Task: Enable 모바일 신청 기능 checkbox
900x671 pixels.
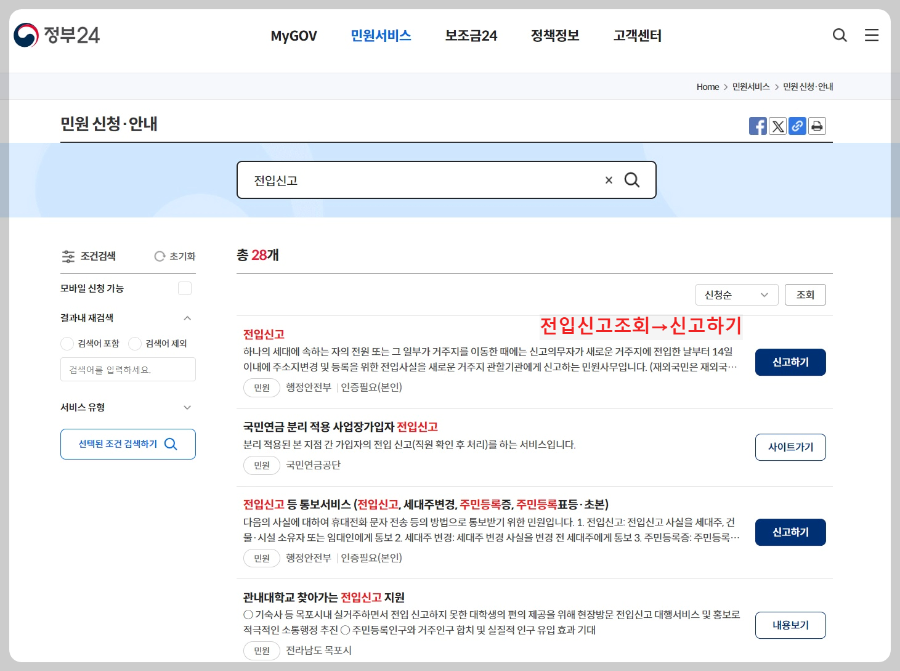Action: click(185, 287)
